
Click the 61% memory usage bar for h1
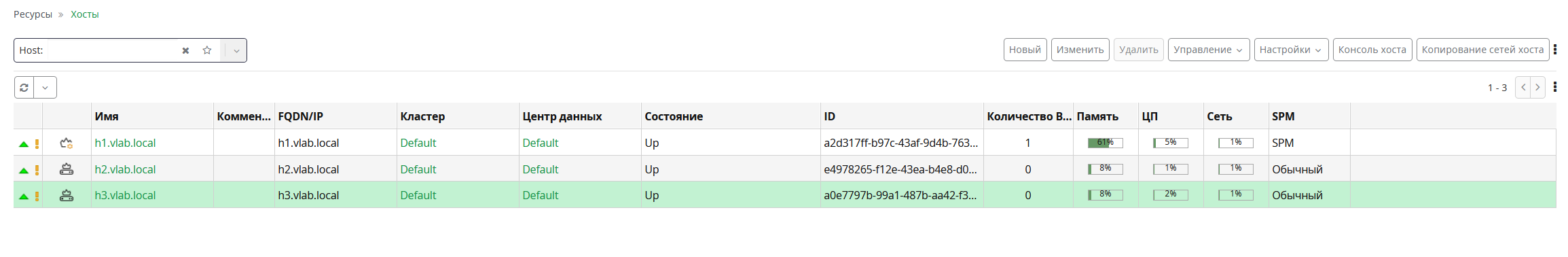1105,143
